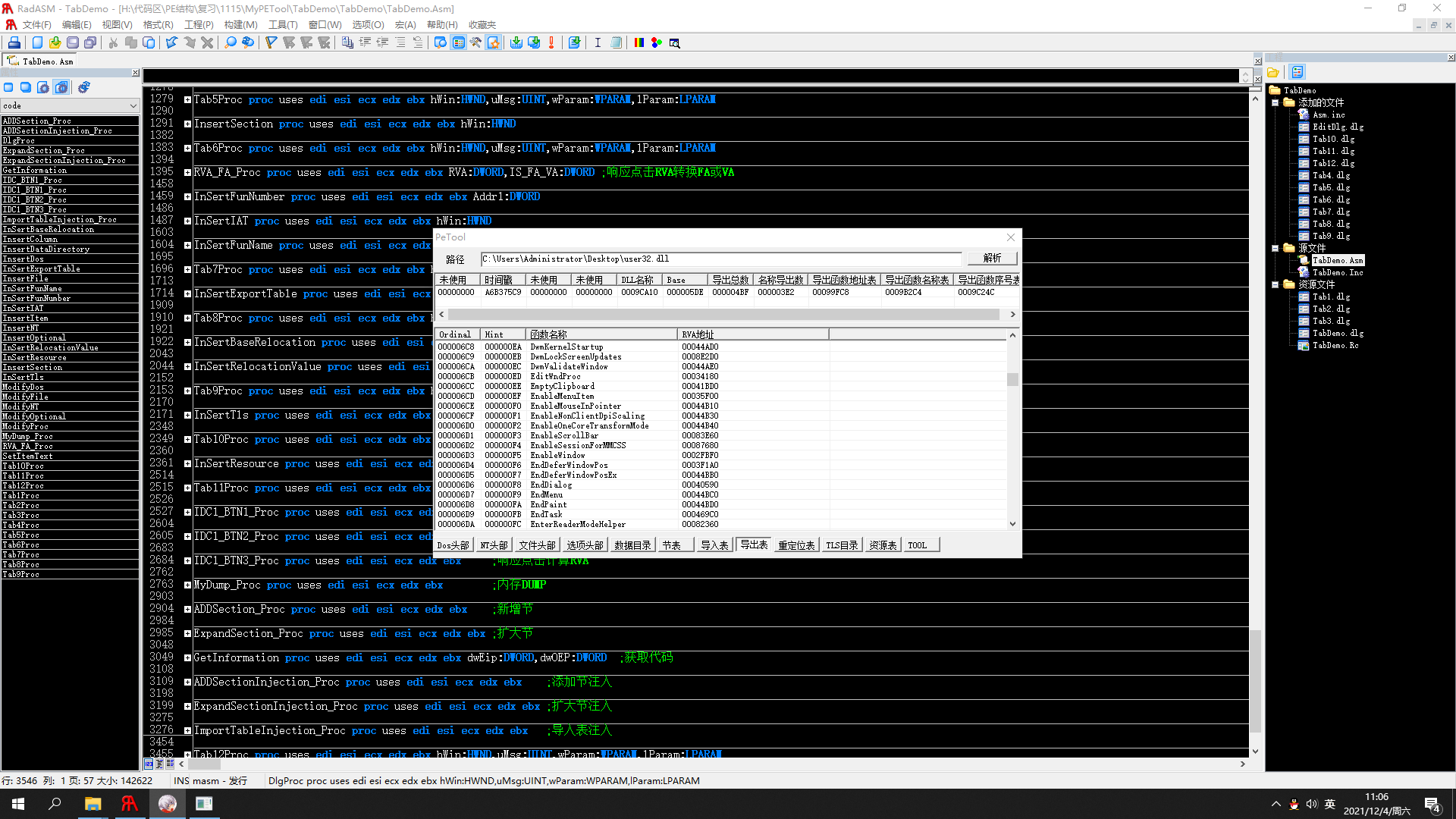This screenshot has height=819, width=1456.
Task: Click the Find magnifier icon
Action: click(x=231, y=42)
